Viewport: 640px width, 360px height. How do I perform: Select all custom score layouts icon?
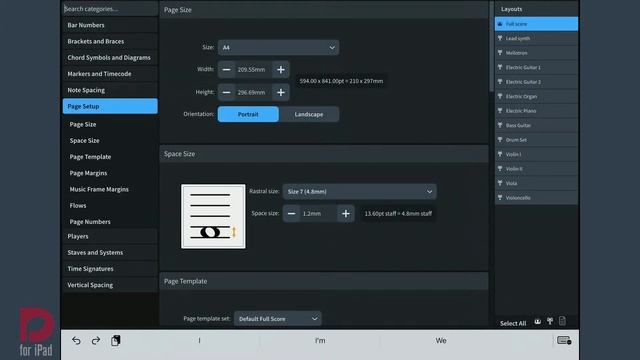point(562,321)
